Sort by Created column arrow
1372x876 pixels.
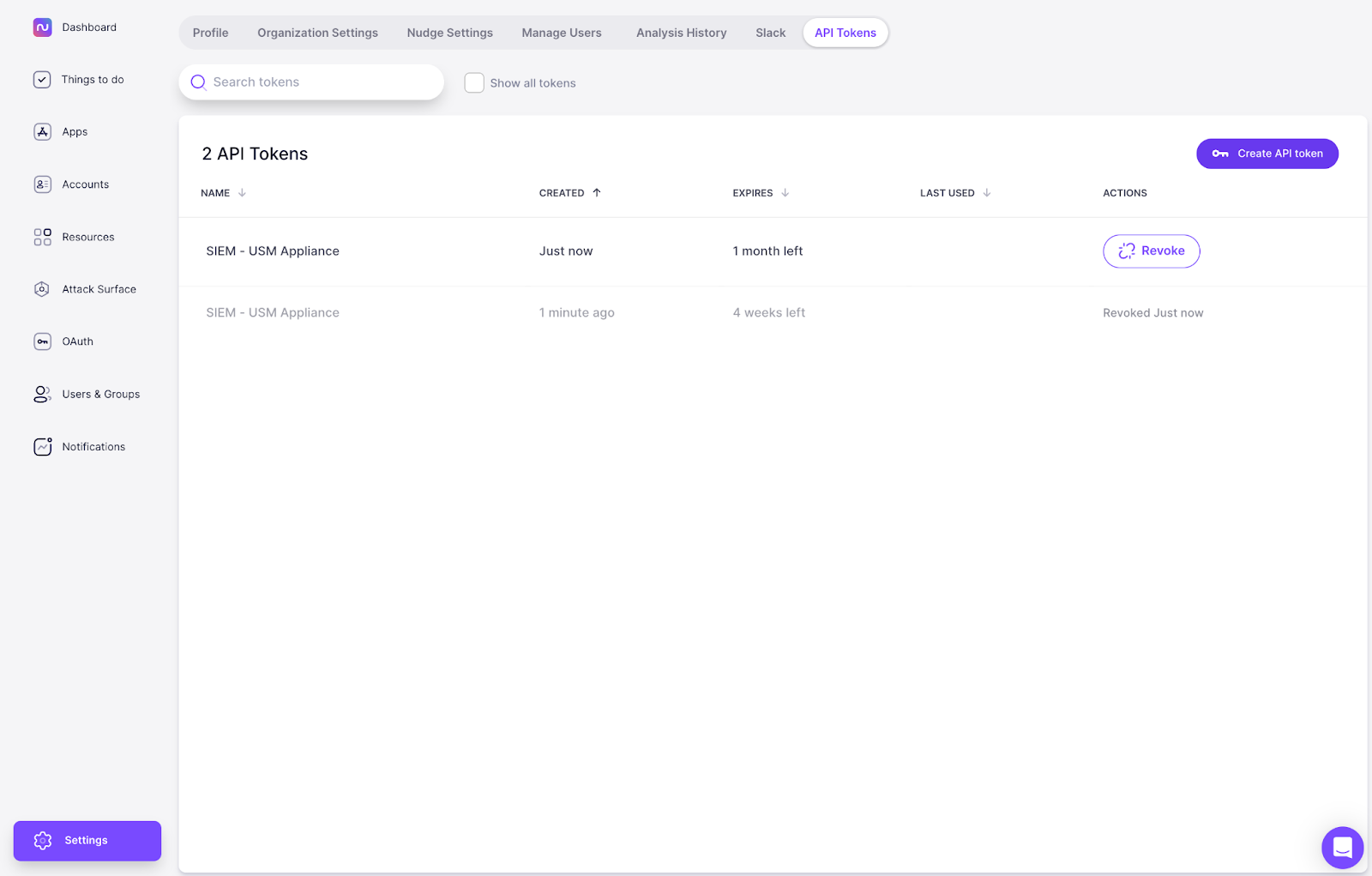point(597,193)
